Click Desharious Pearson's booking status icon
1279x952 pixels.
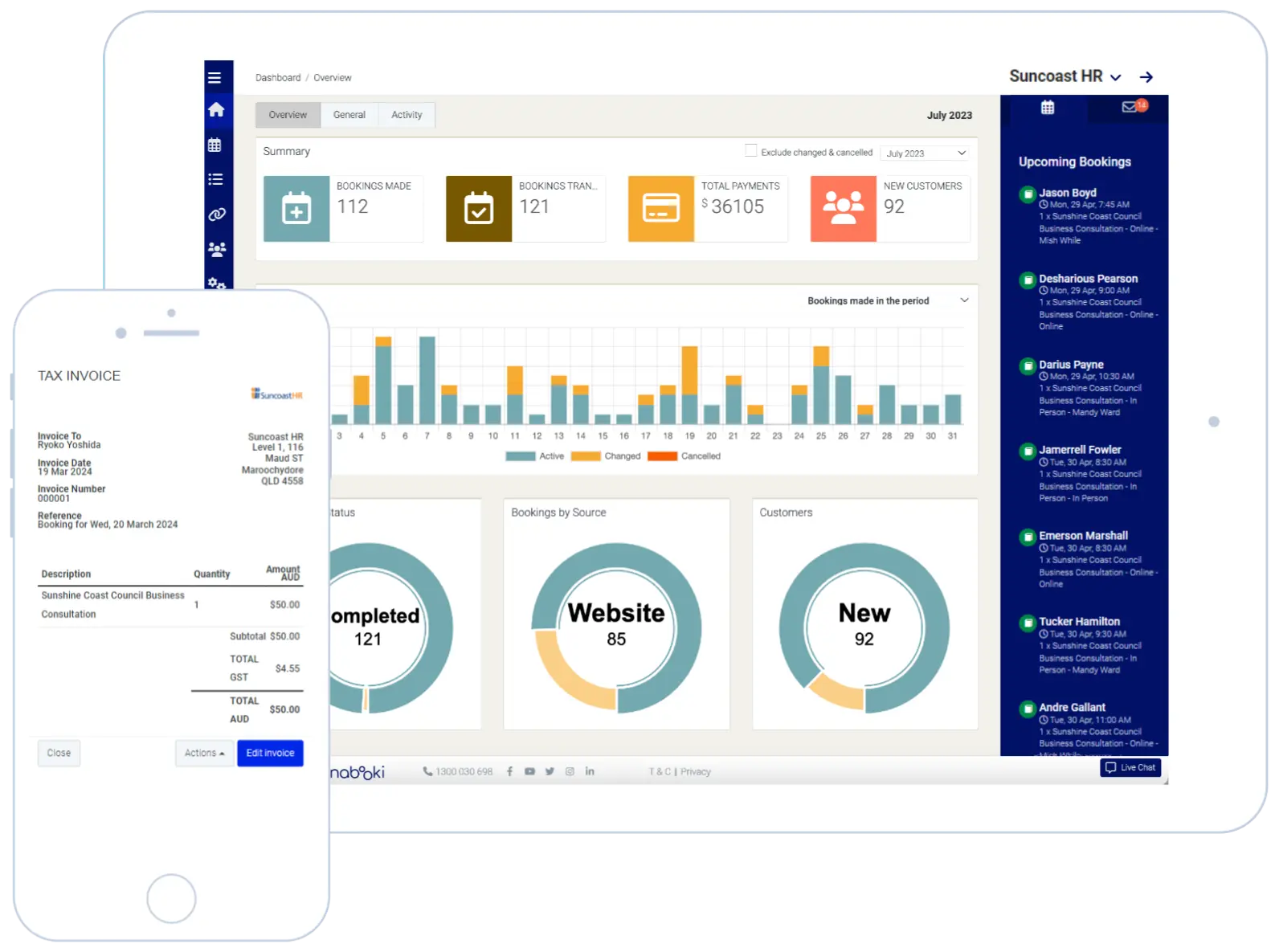coord(1028,280)
